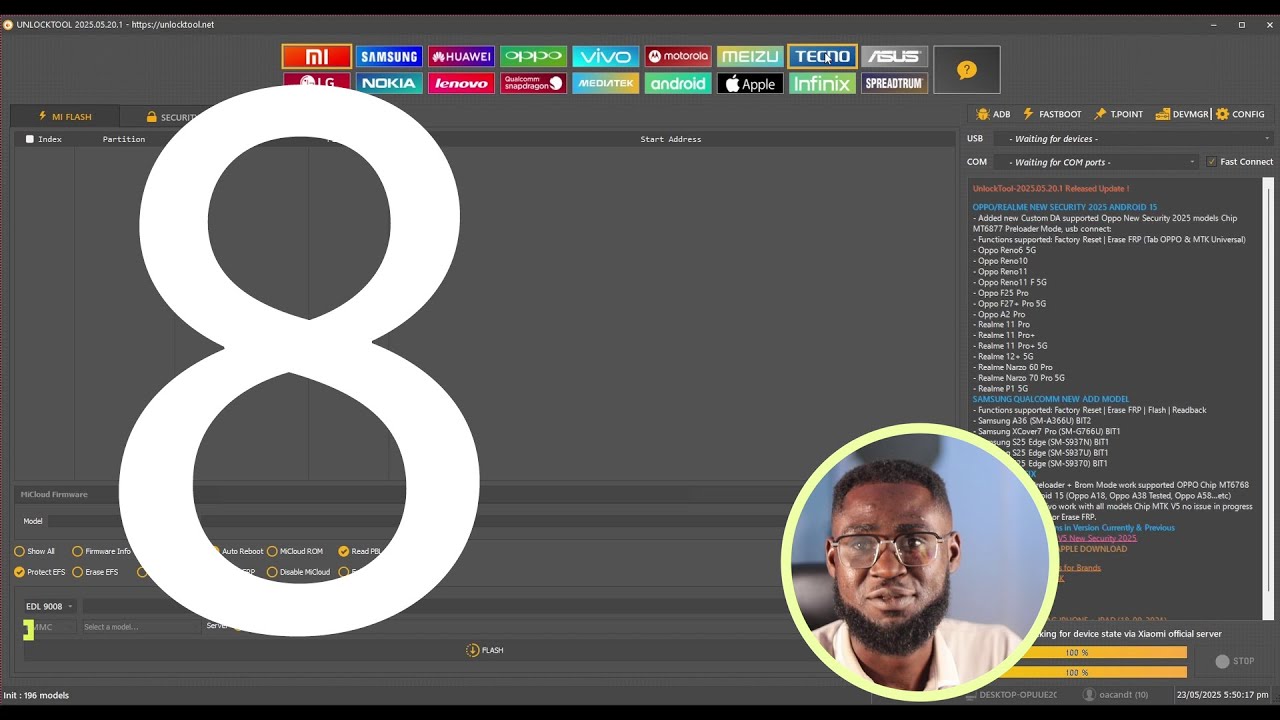1280x720 pixels.
Task: Select the Qualcomm Snapdragon logo
Action: click(533, 83)
